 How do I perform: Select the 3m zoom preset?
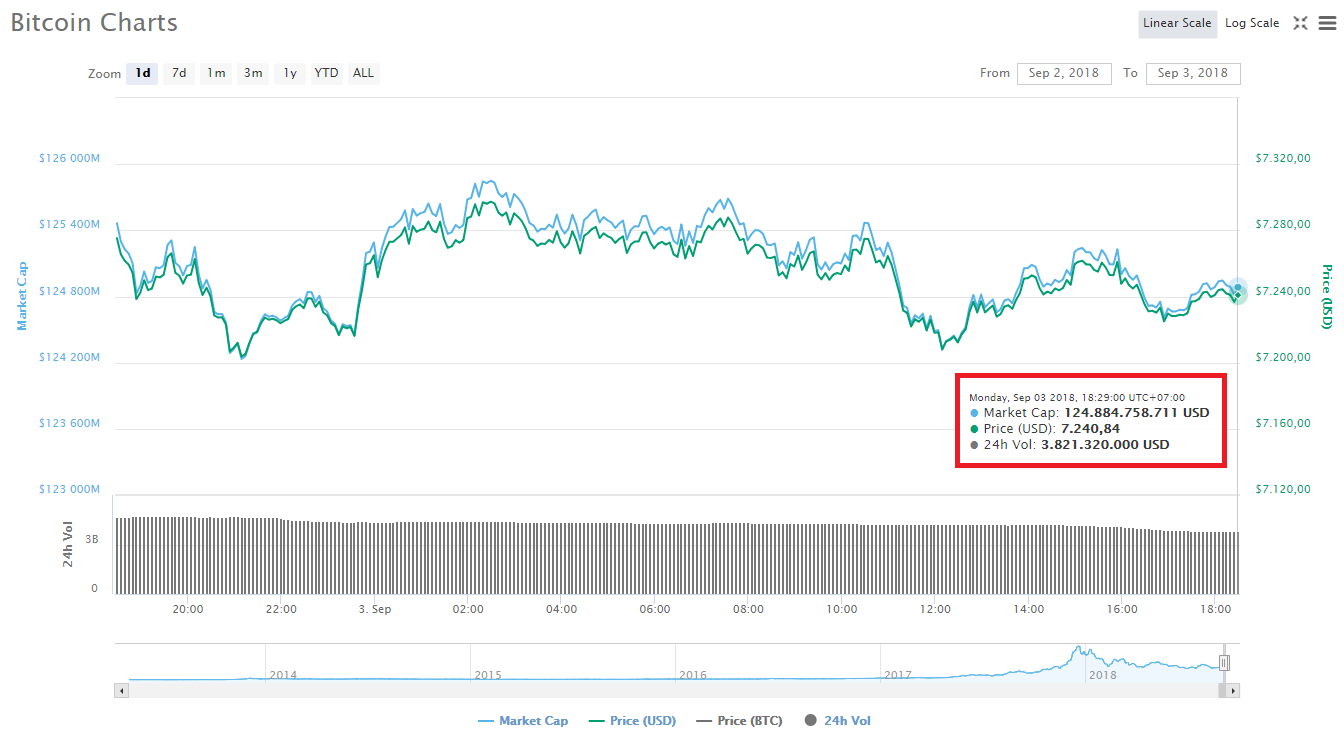[x=252, y=73]
